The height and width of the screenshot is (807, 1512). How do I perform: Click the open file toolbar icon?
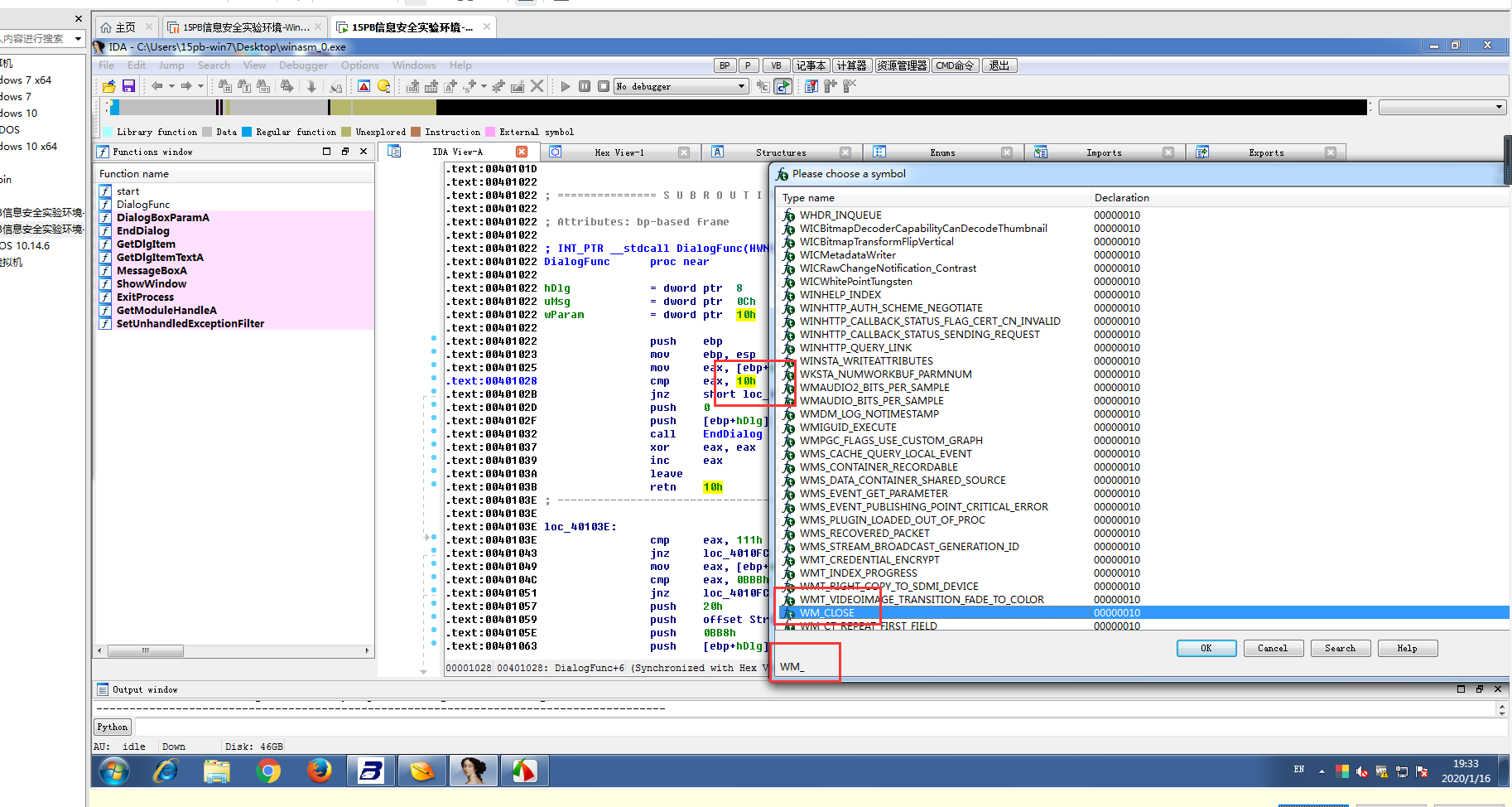pos(108,86)
